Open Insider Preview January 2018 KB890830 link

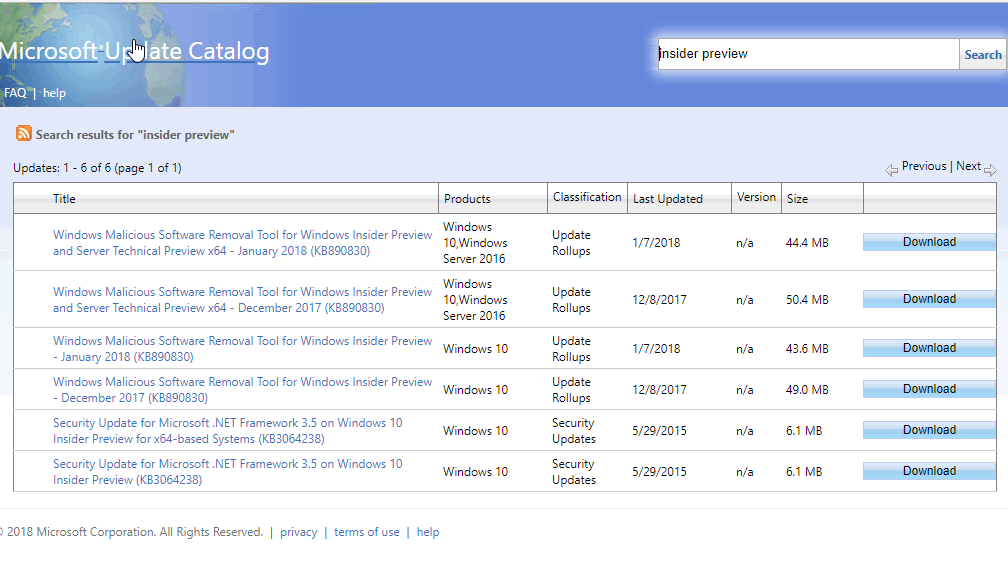(242, 348)
